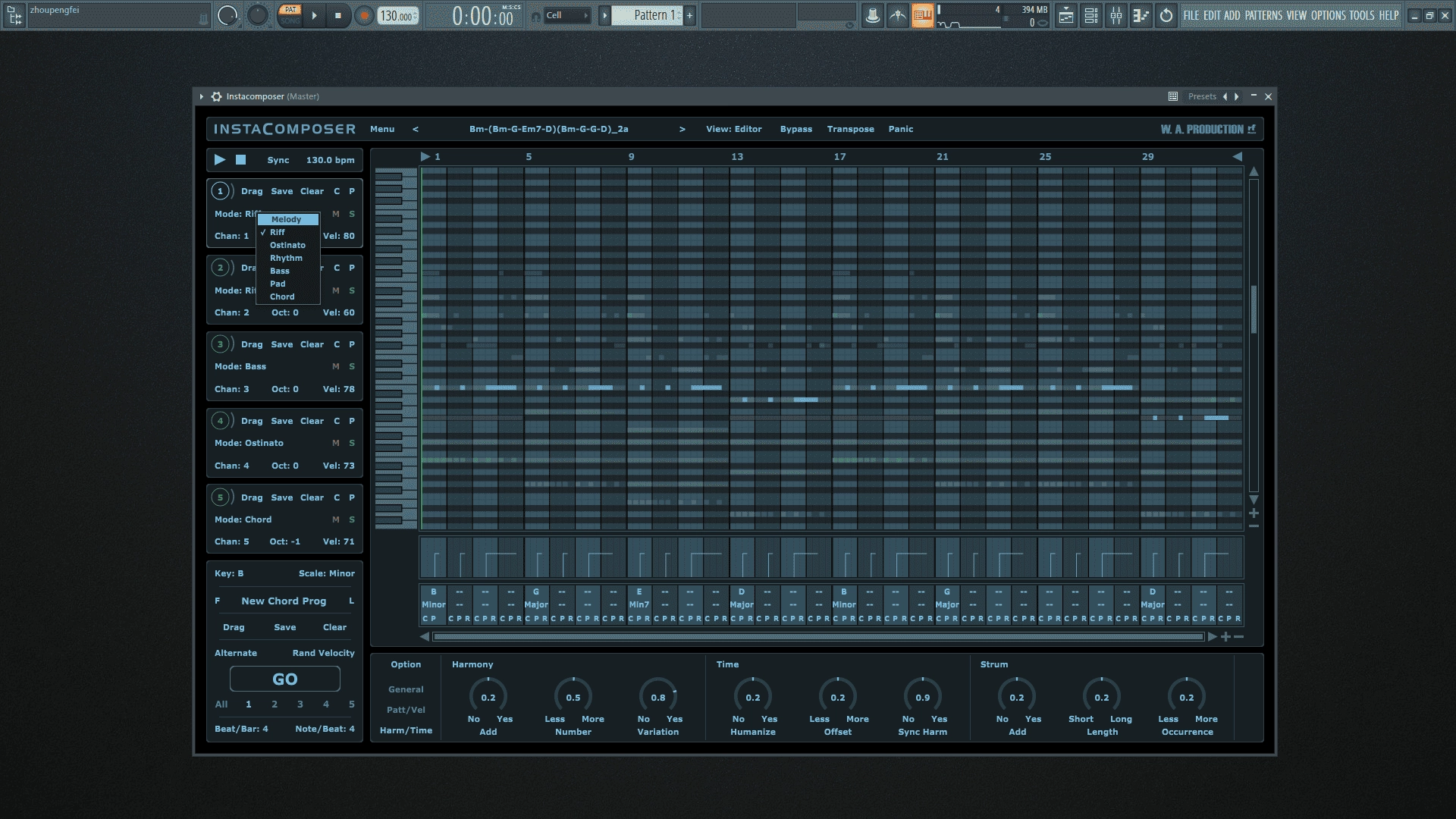Stop playback in Instacomposer transport
Image resolution: width=1456 pixels, height=819 pixels.
240,159
